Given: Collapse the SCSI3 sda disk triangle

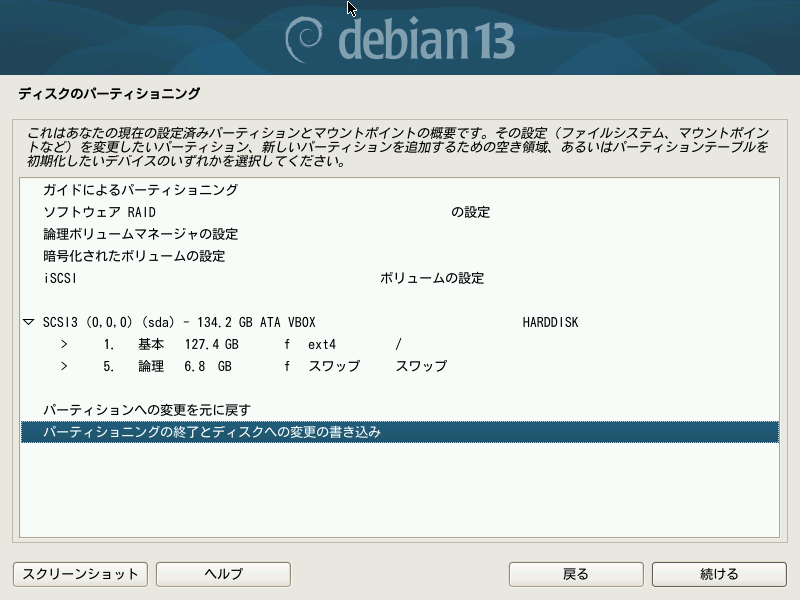Looking at the screenshot, I should click(x=28, y=323).
